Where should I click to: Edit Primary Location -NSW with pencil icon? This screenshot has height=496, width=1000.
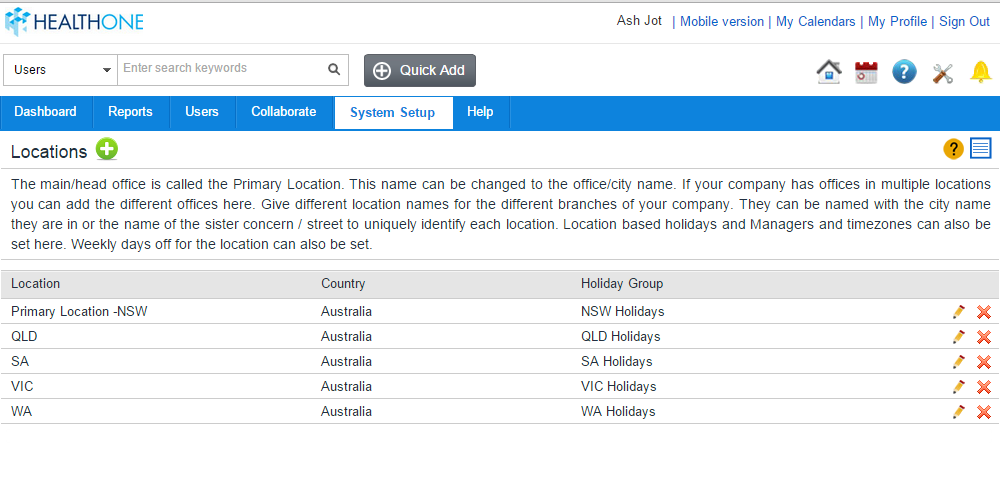coord(958,312)
